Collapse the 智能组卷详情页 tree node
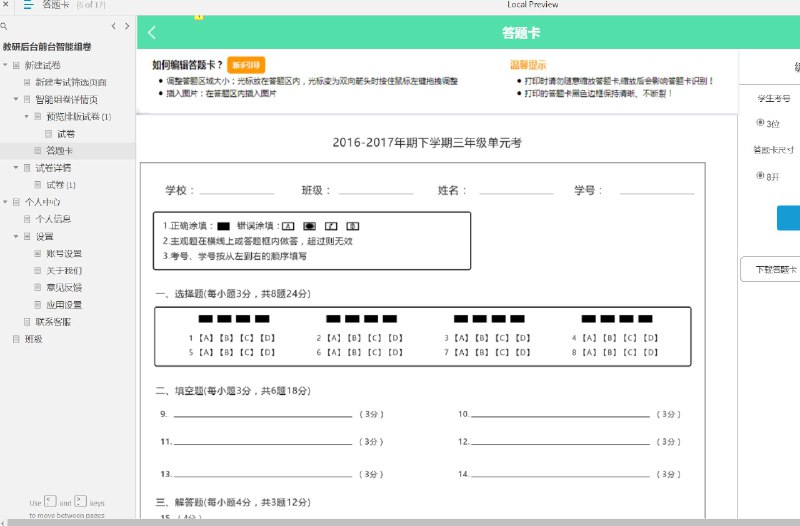This screenshot has width=800, height=526. pos(16,99)
